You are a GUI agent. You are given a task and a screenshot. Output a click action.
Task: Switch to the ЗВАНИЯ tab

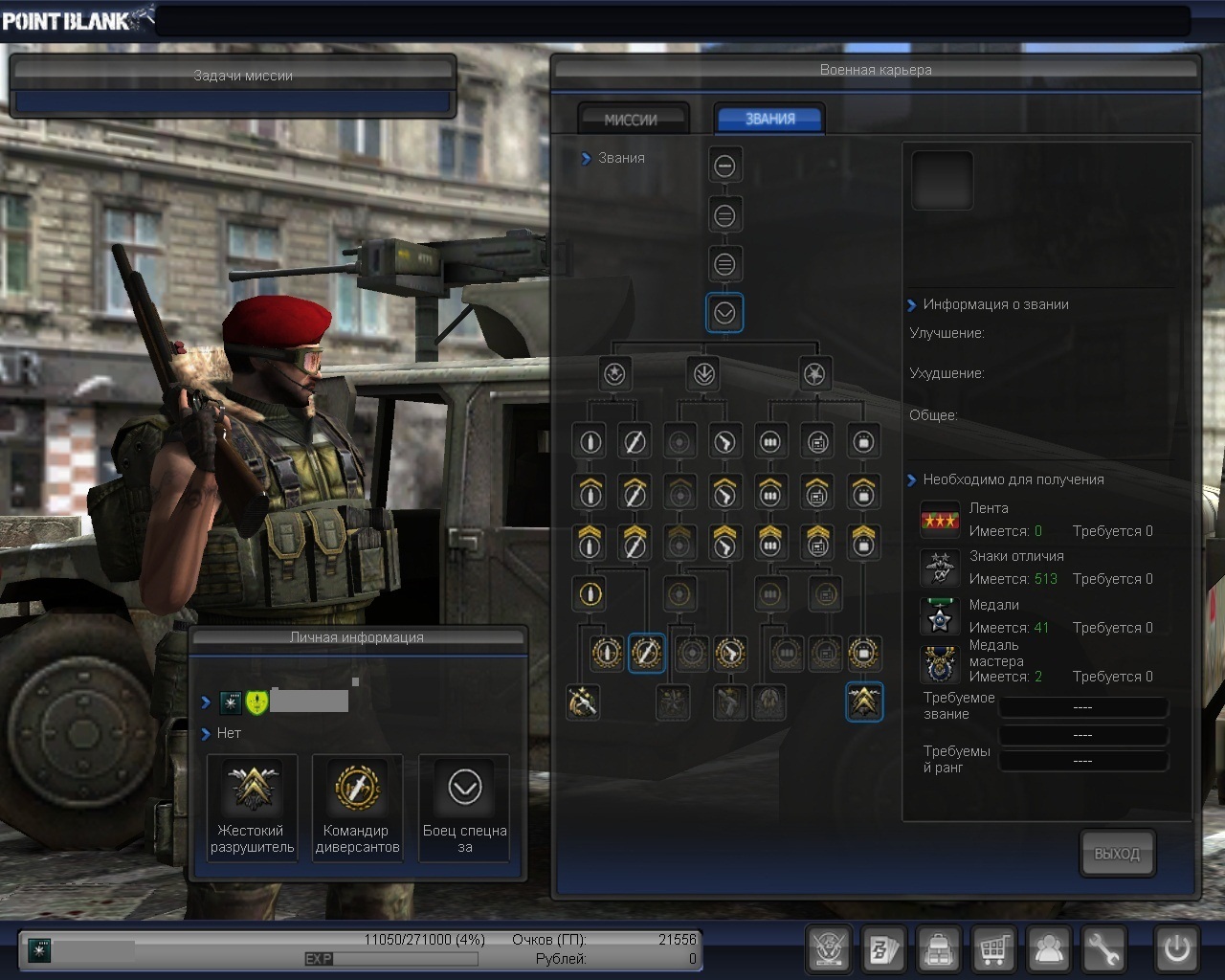click(x=769, y=119)
